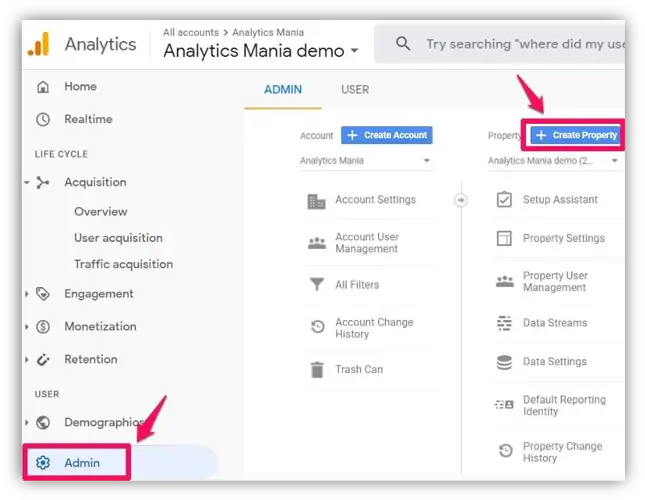Click the Trash Can bin icon
This screenshot has width=645, height=500.
coord(317,369)
